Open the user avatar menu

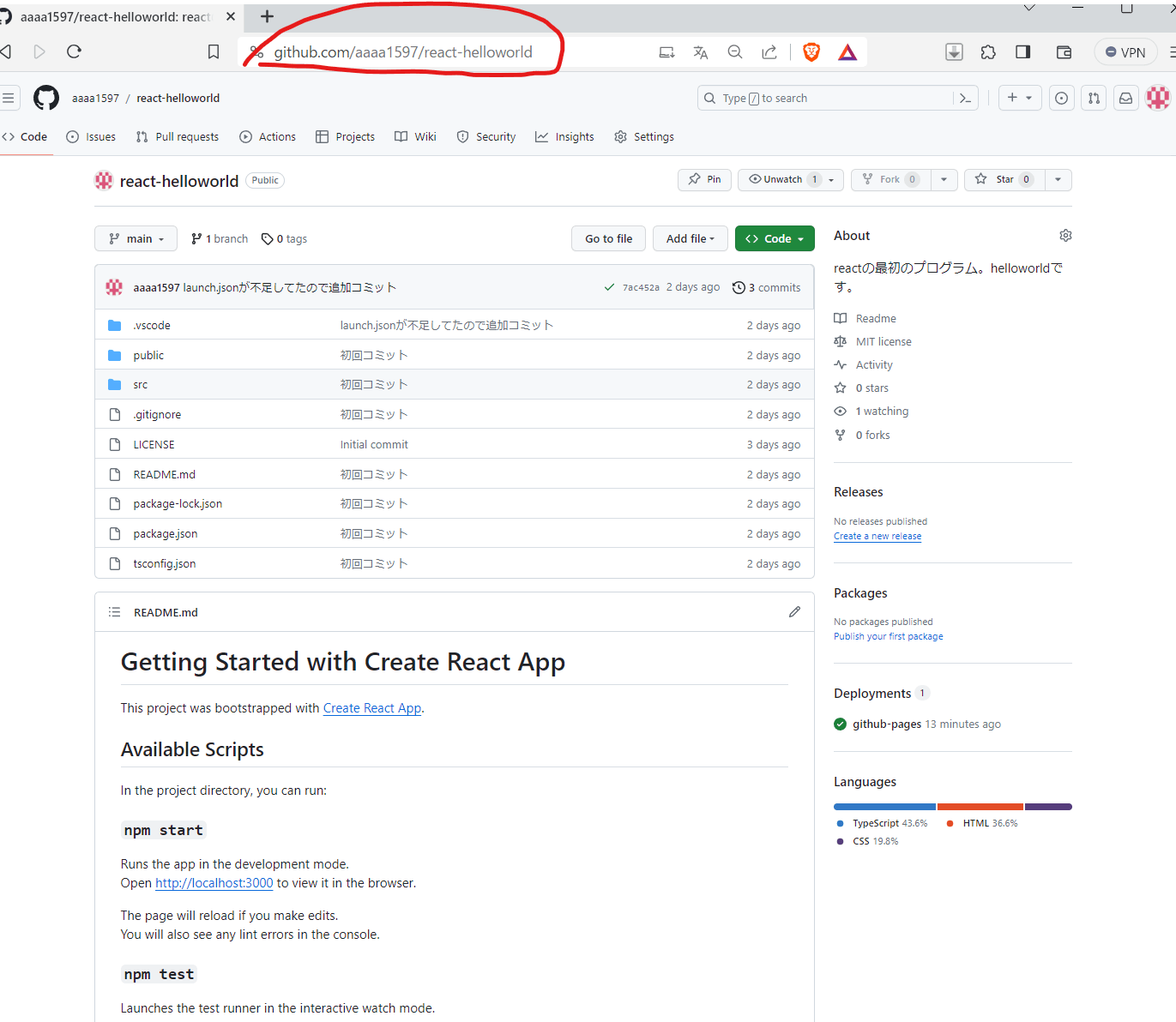(1158, 98)
